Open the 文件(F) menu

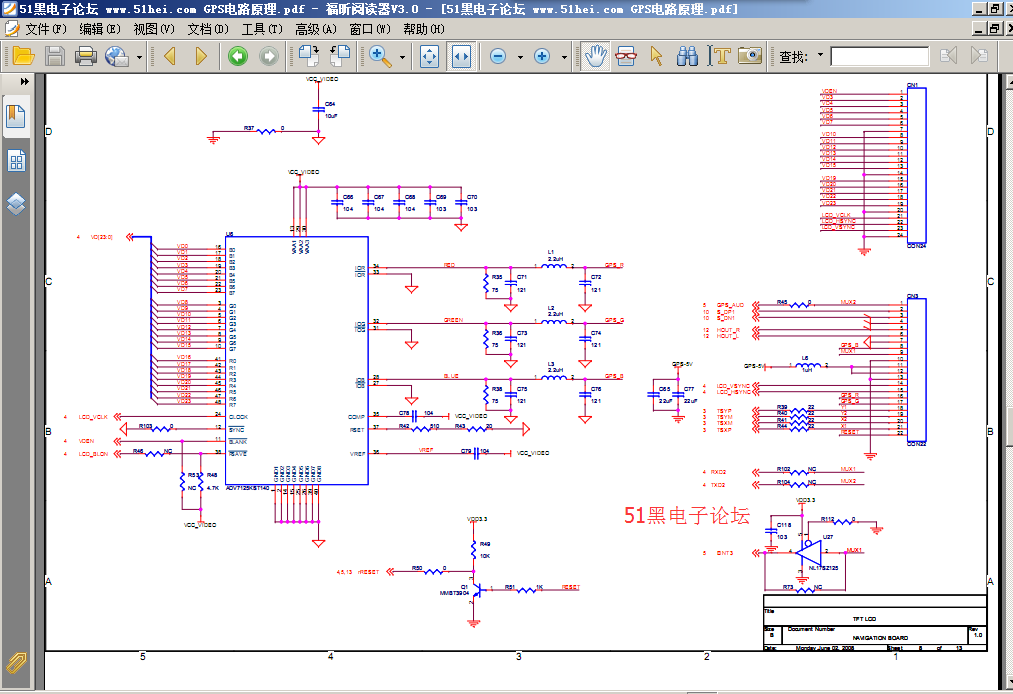[x=46, y=29]
